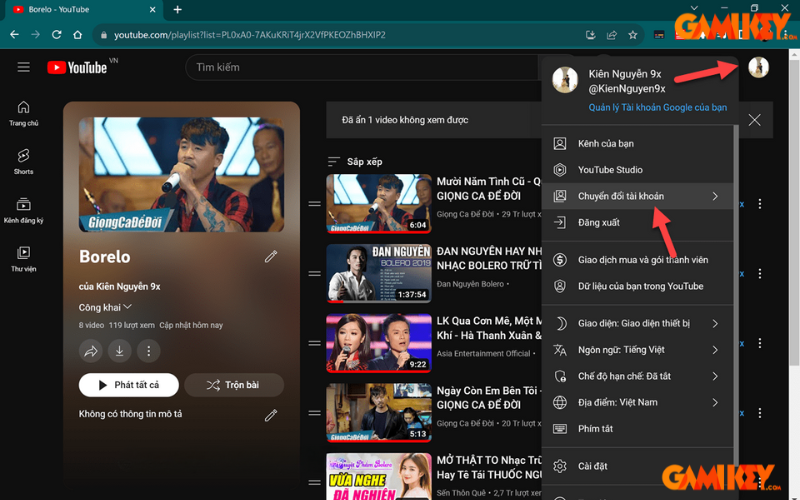Click browser back arrow
The width and height of the screenshot is (800, 500).
[14, 35]
